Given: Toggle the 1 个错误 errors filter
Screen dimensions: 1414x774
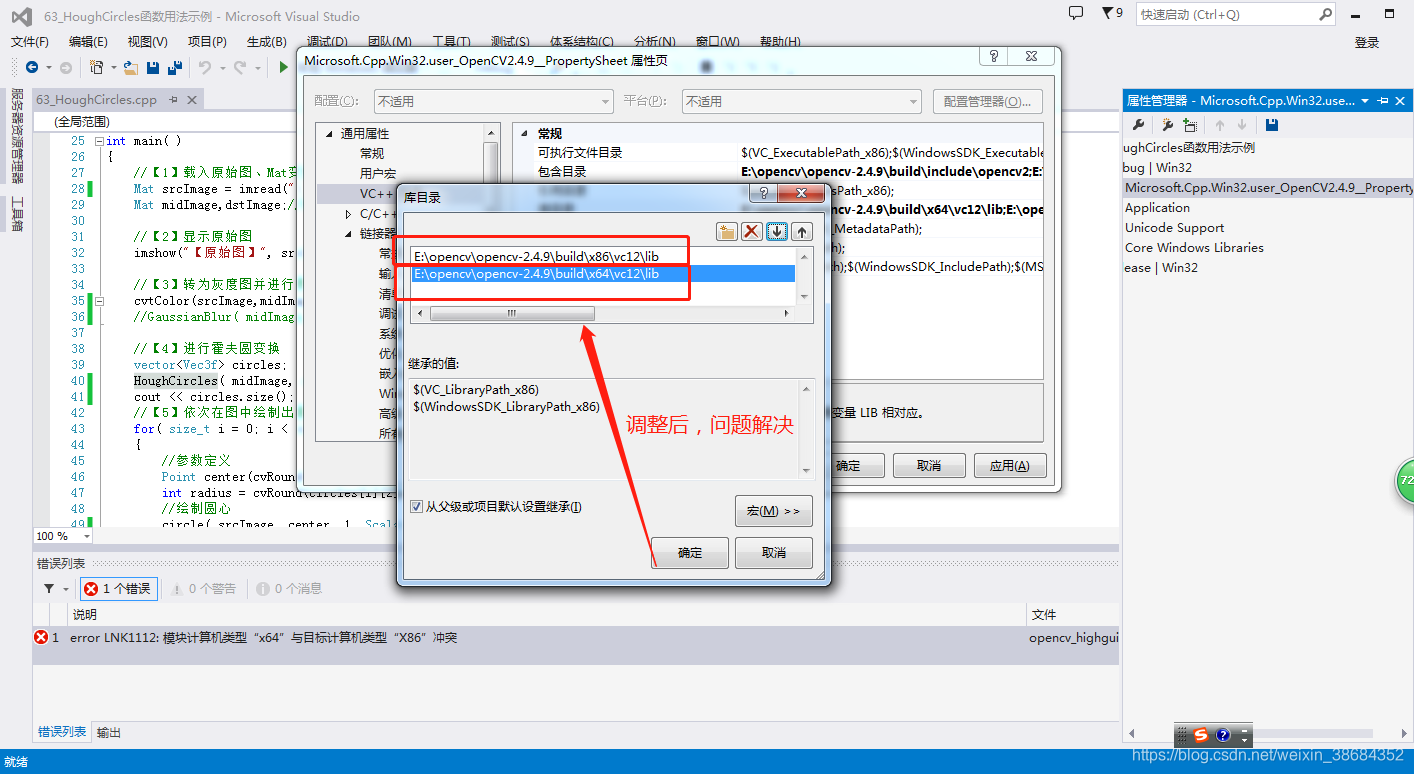Looking at the screenshot, I should [x=118, y=589].
